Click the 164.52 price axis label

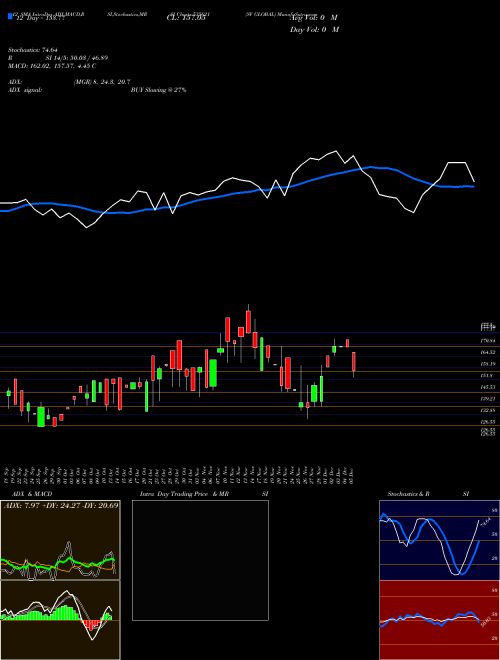click(488, 352)
